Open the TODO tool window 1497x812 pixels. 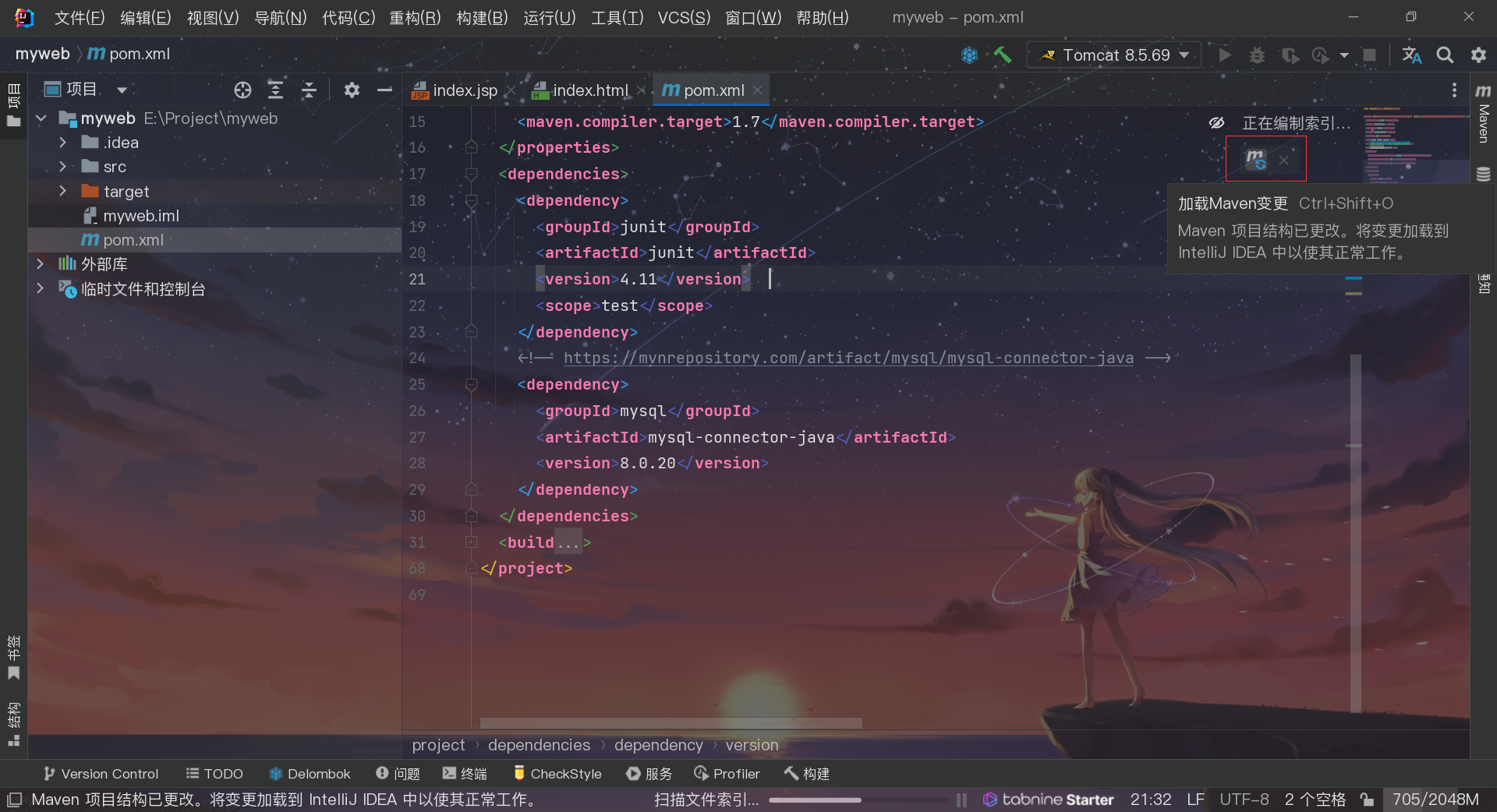point(214,774)
